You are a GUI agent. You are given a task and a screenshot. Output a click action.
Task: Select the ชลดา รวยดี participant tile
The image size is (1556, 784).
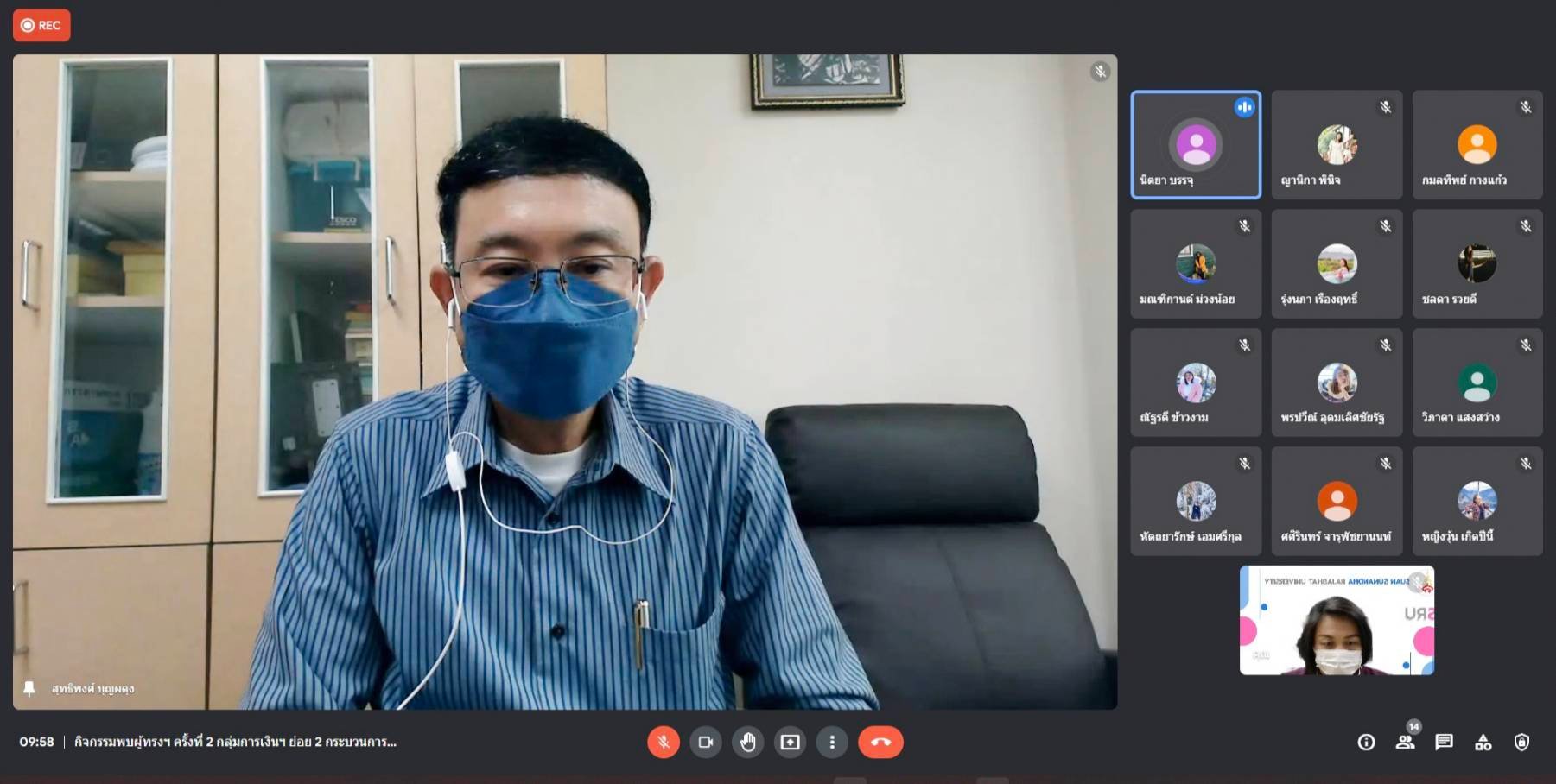click(x=1477, y=264)
